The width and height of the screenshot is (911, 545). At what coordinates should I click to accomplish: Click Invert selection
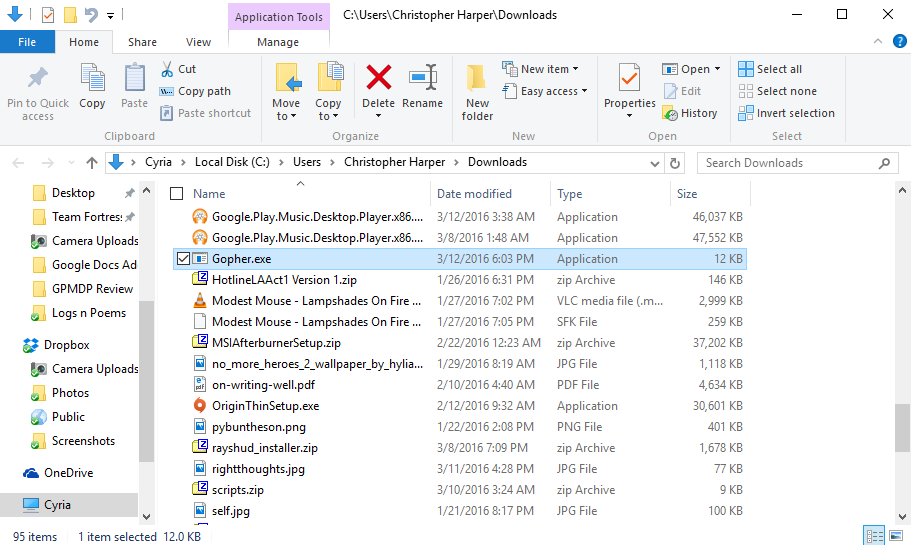pyautogui.click(x=787, y=113)
